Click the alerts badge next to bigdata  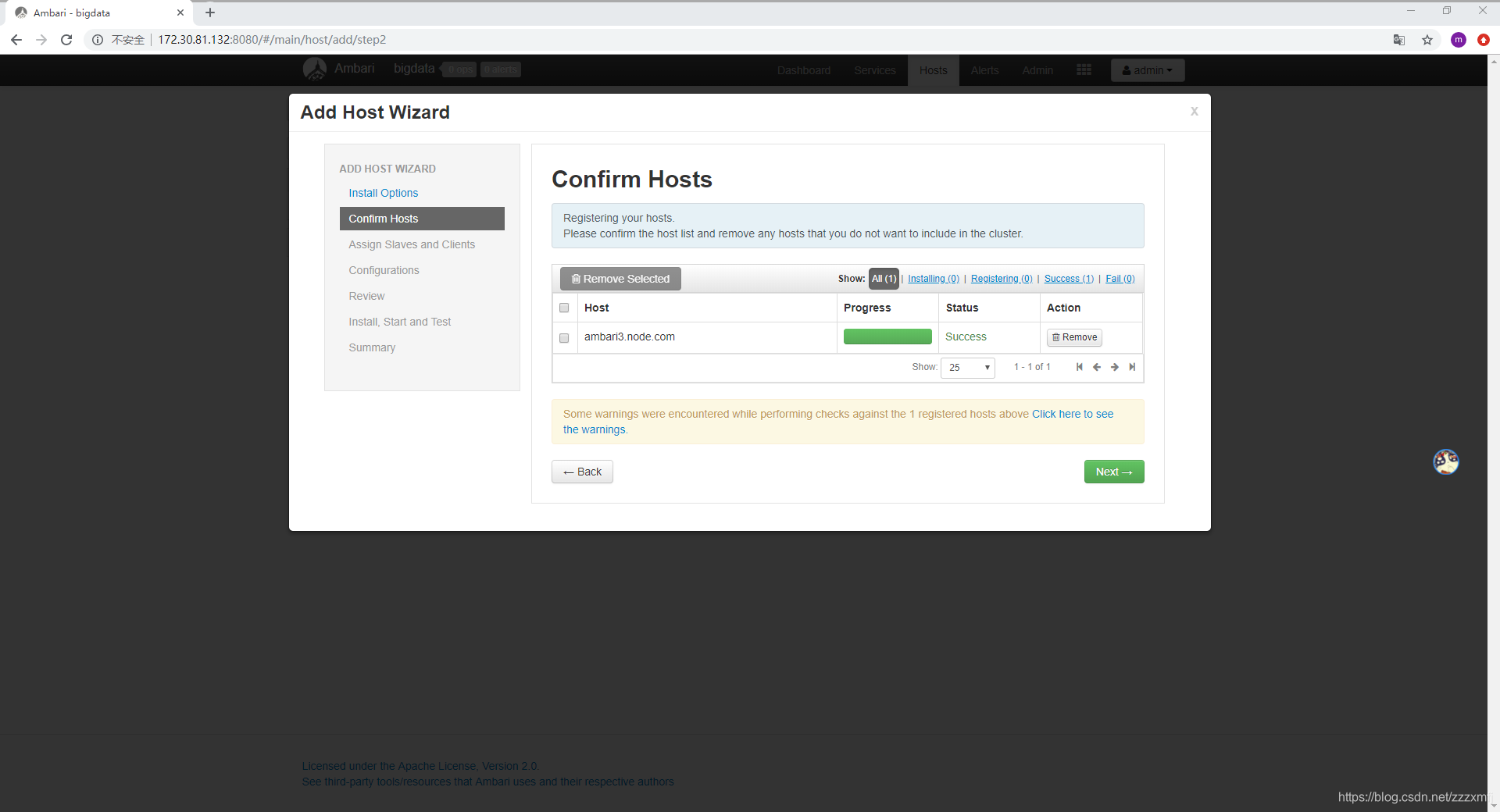(500, 69)
